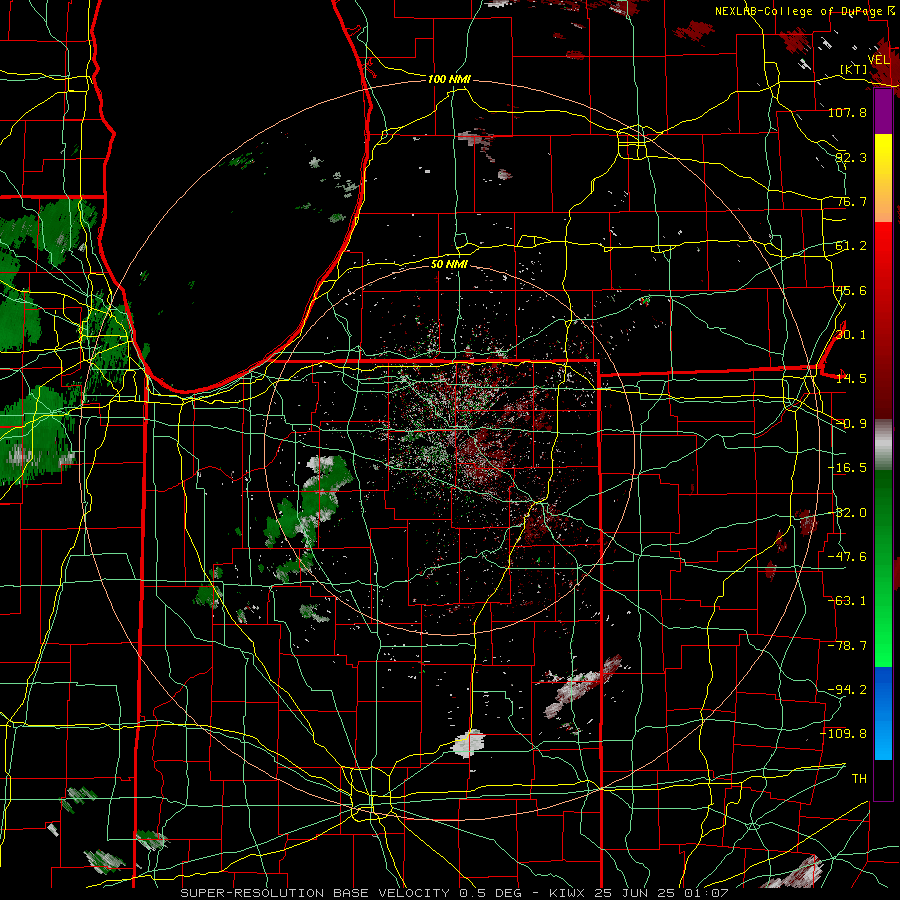Screen dimensions: 900x900
Task: Click the -109.8 scale value
Action: [x=844, y=734]
